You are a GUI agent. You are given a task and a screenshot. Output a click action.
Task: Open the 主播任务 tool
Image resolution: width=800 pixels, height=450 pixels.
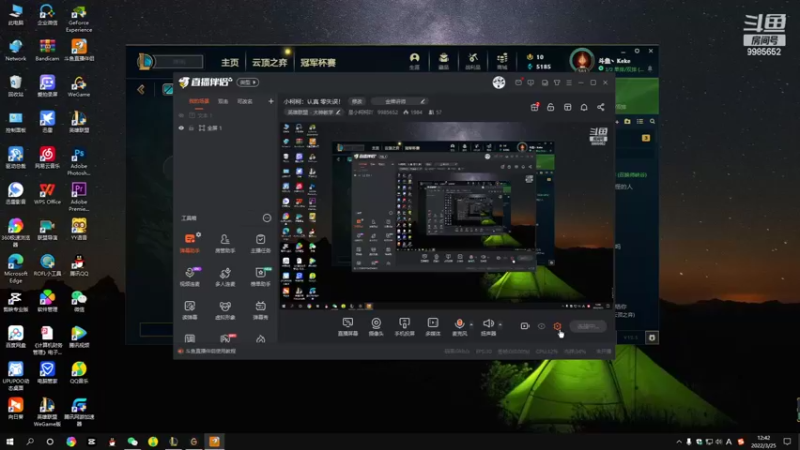pyautogui.click(x=260, y=242)
